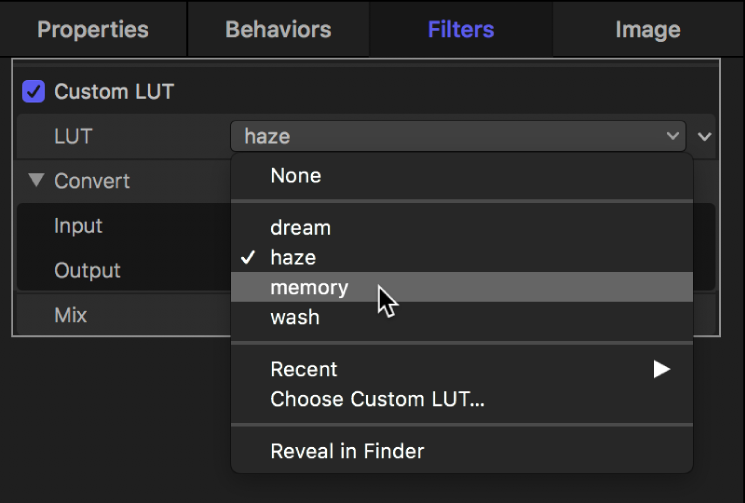Image resolution: width=745 pixels, height=503 pixels.
Task: Open the Behaviors tab
Action: click(x=279, y=29)
